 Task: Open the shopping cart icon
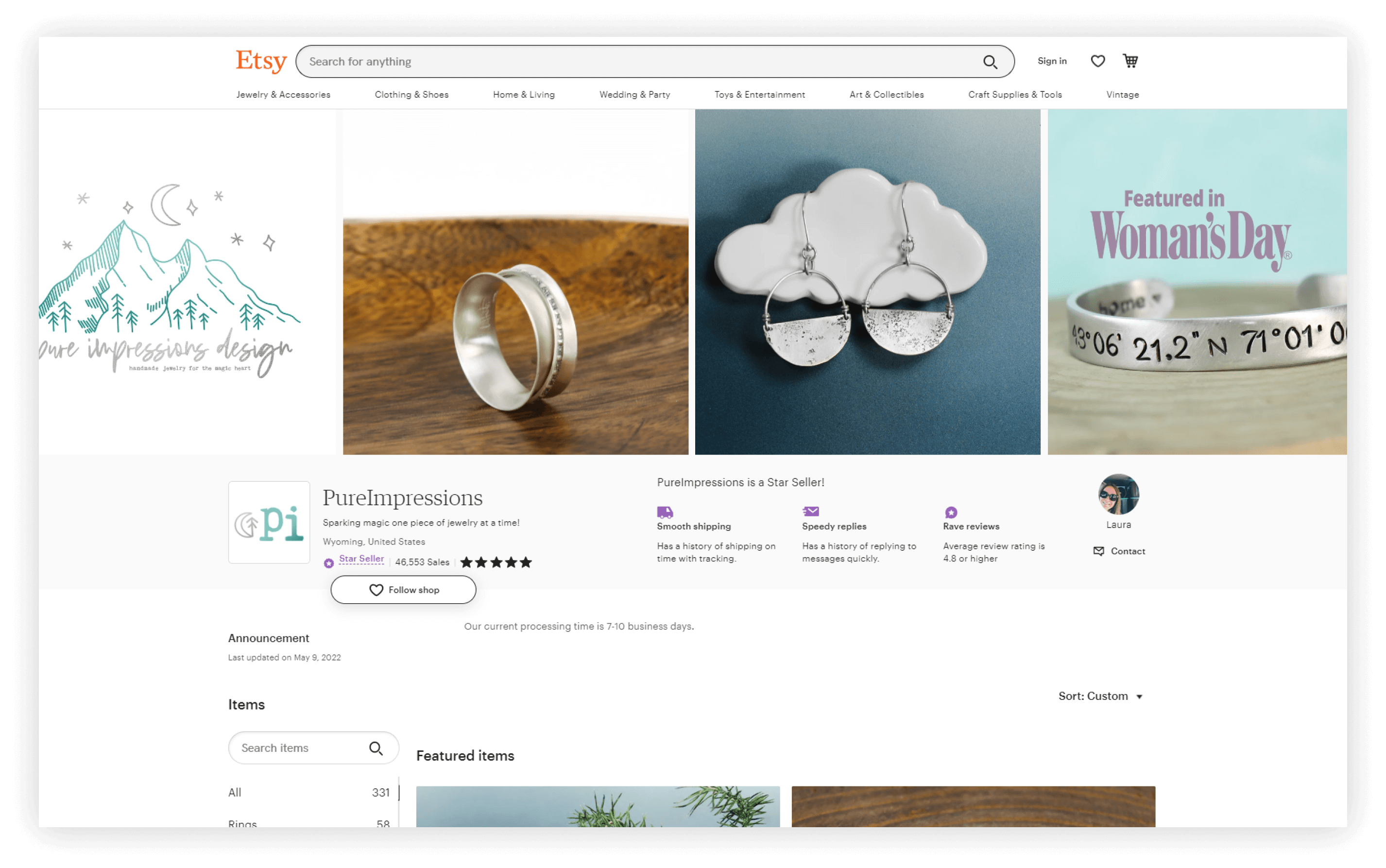click(1130, 60)
